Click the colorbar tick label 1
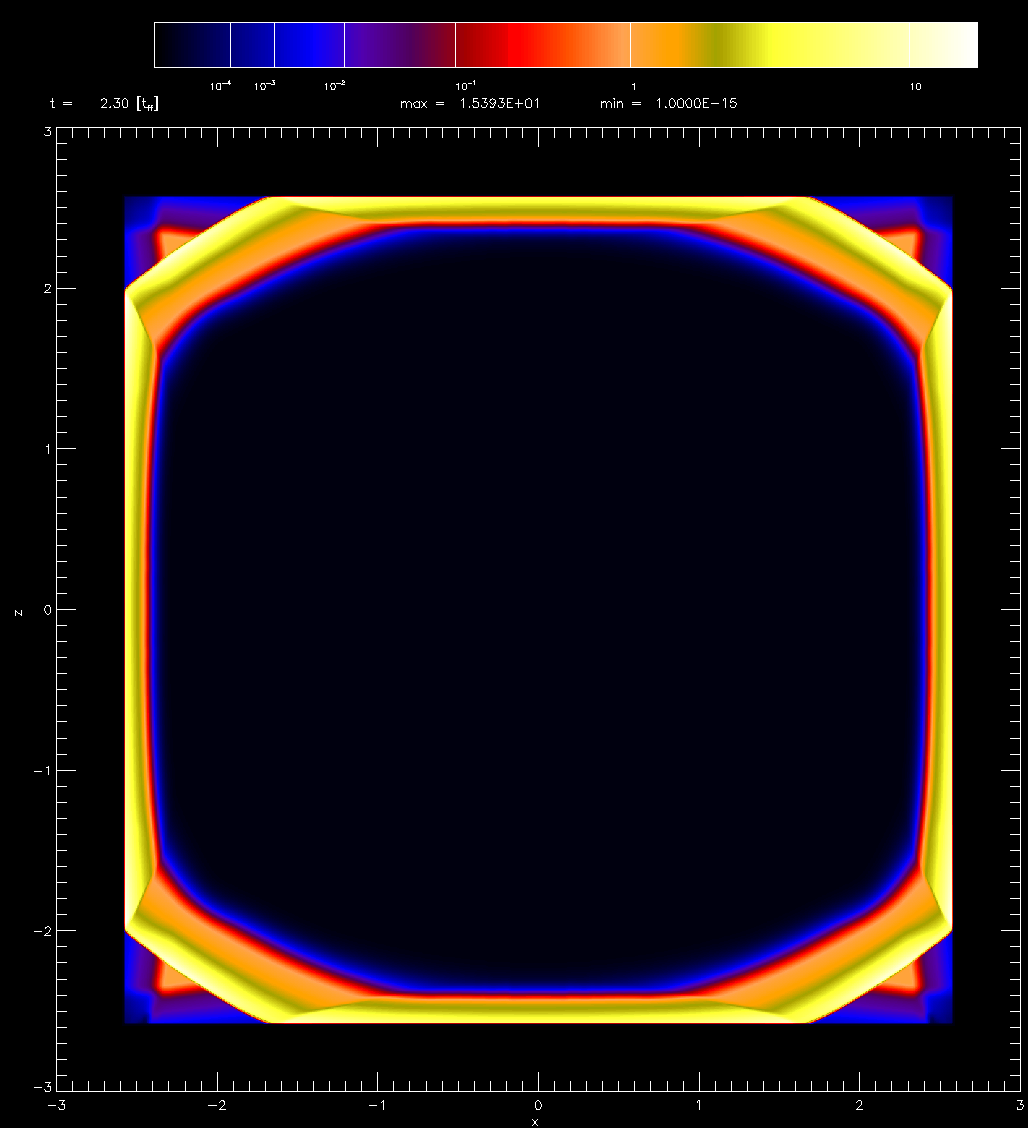Viewport: 1028px width, 1128px height. (632, 87)
